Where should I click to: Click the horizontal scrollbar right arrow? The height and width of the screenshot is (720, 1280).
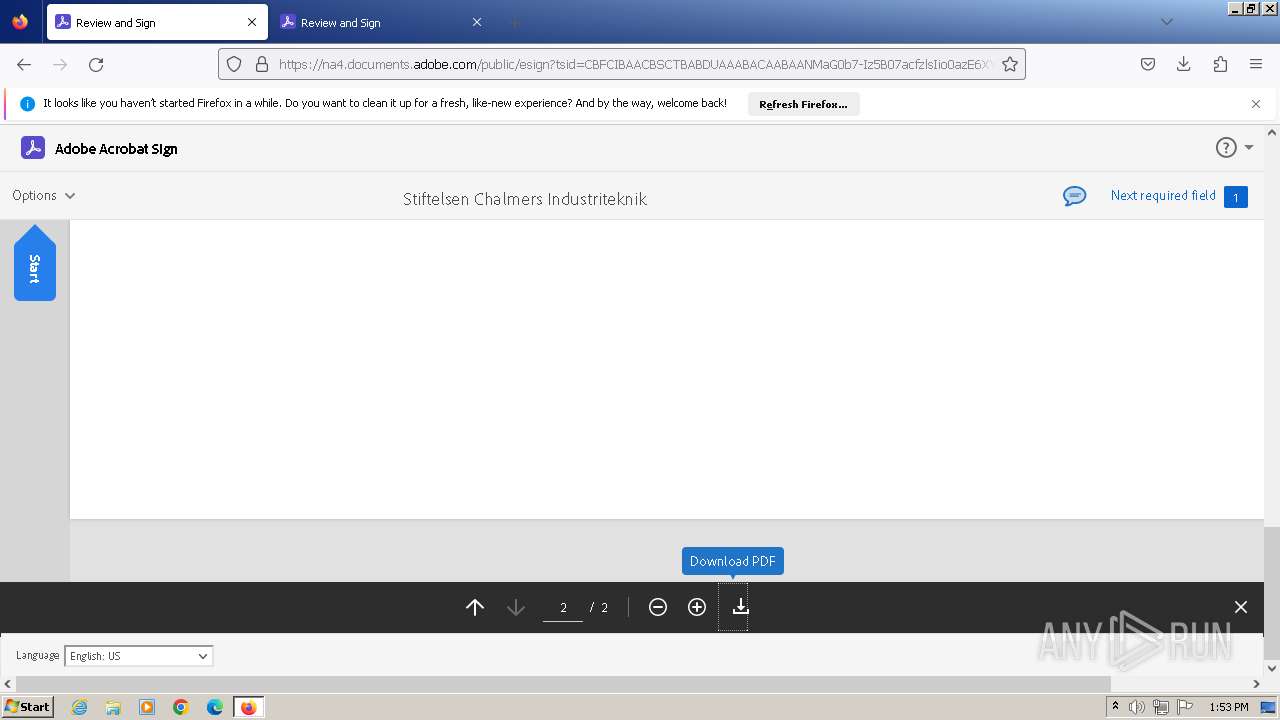tap(1257, 684)
